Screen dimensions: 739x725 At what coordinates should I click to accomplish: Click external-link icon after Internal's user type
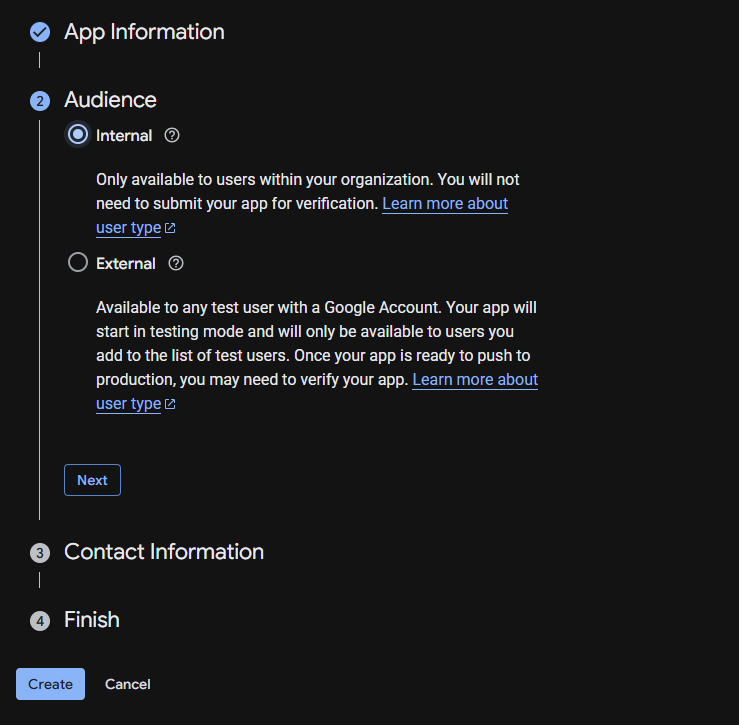click(170, 228)
